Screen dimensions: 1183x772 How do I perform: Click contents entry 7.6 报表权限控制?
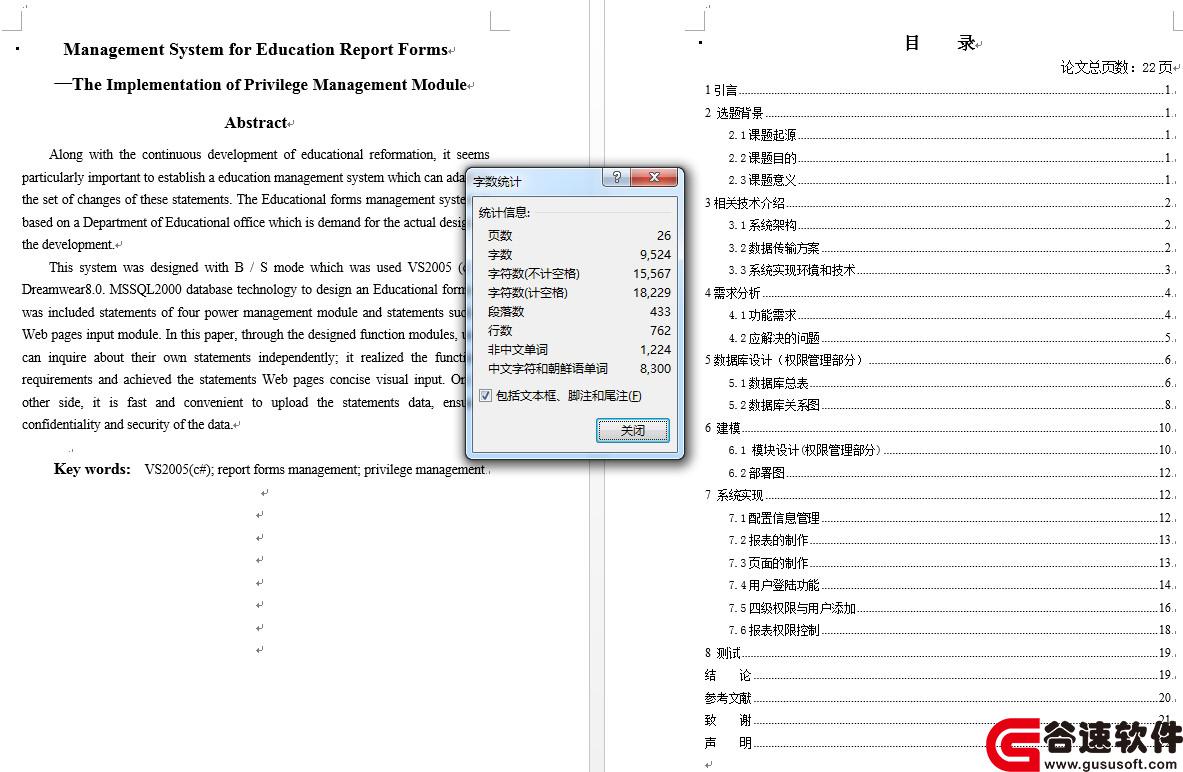click(950, 629)
